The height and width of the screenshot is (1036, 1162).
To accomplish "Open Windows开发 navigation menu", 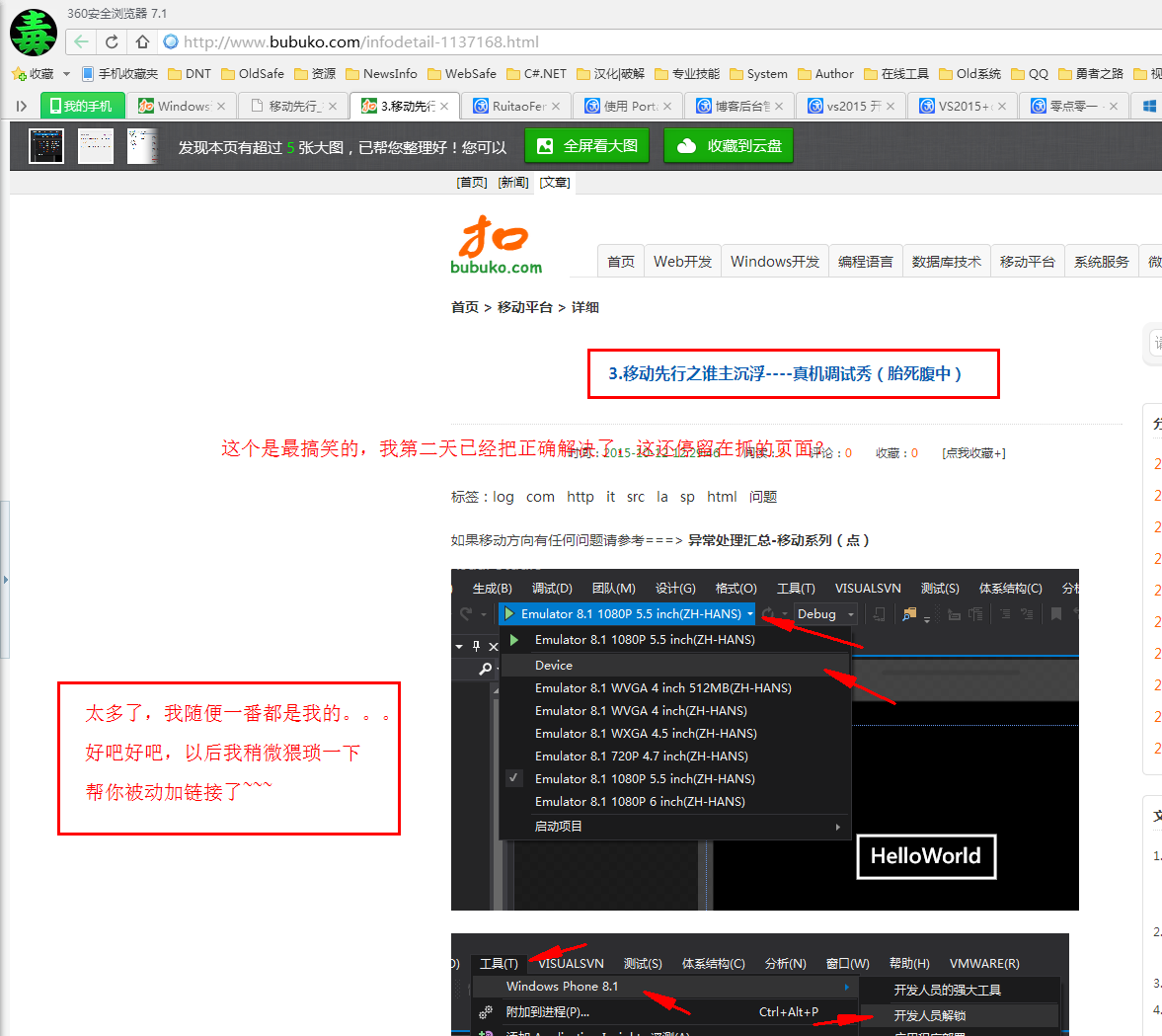I will pos(775,261).
